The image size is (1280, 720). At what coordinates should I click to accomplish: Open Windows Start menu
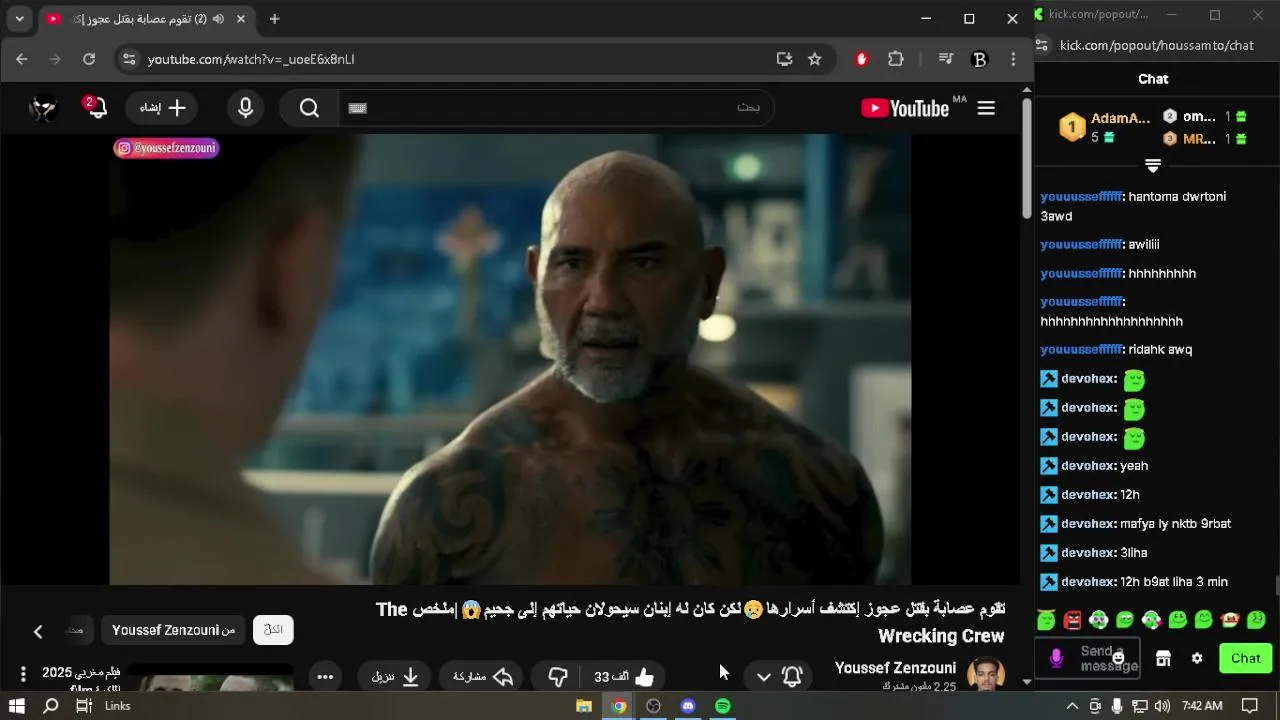16,706
